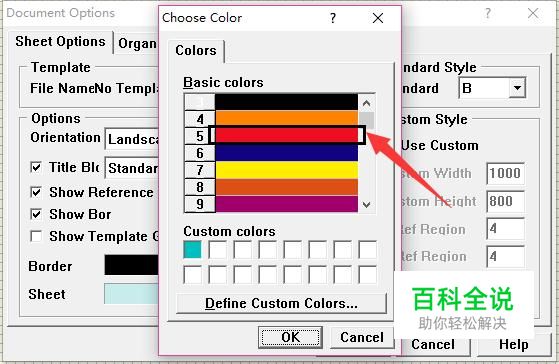Click the first Ref Region field
The height and width of the screenshot is (364, 559).
pyautogui.click(x=505, y=229)
